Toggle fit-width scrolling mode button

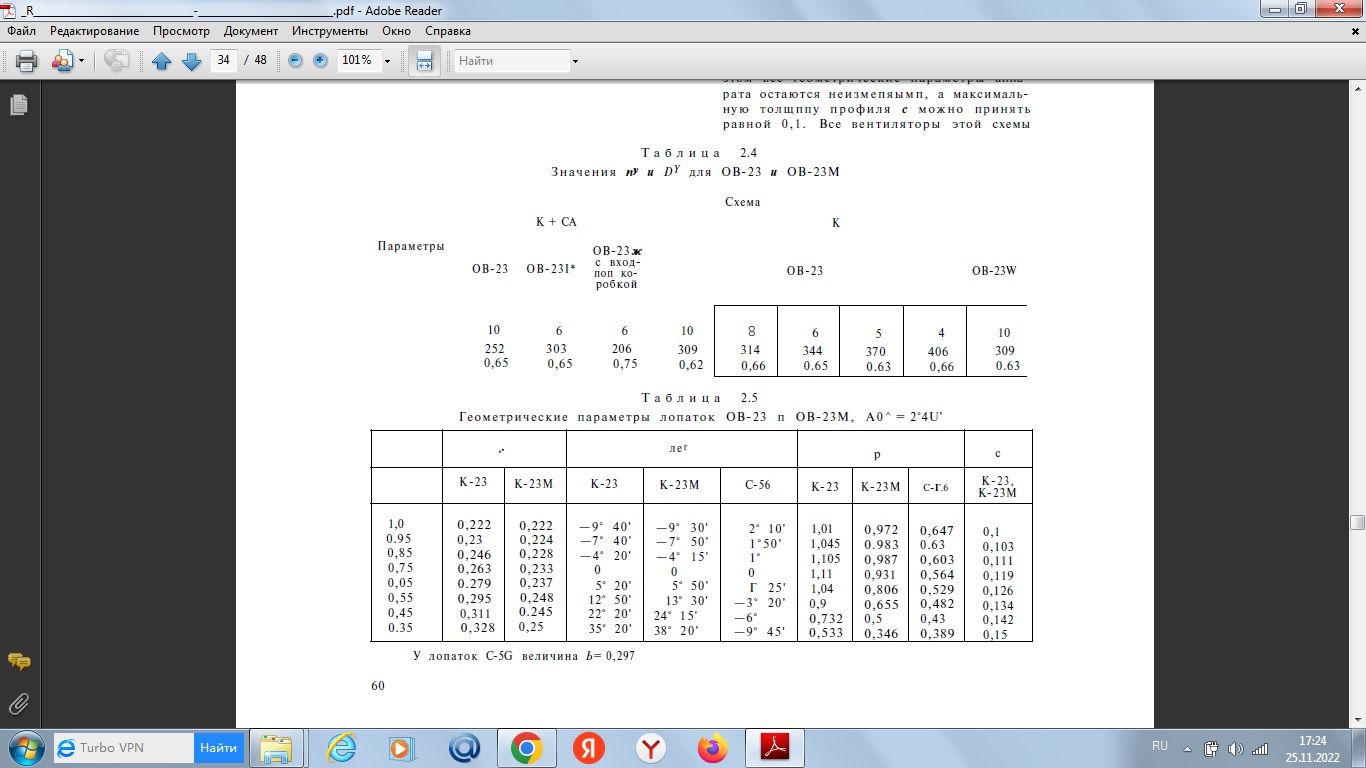coord(424,61)
